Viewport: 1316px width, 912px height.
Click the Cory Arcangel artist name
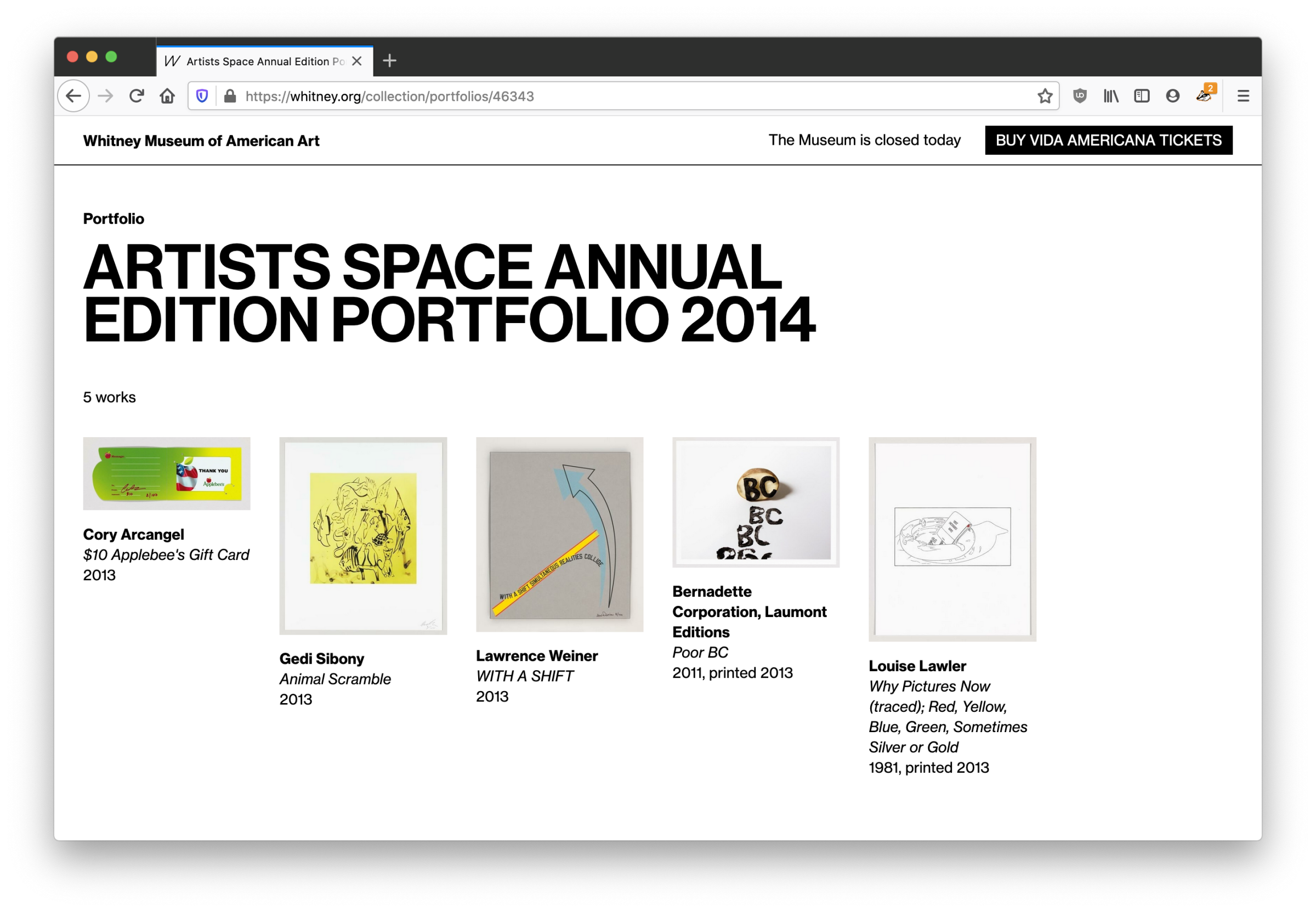tap(134, 534)
